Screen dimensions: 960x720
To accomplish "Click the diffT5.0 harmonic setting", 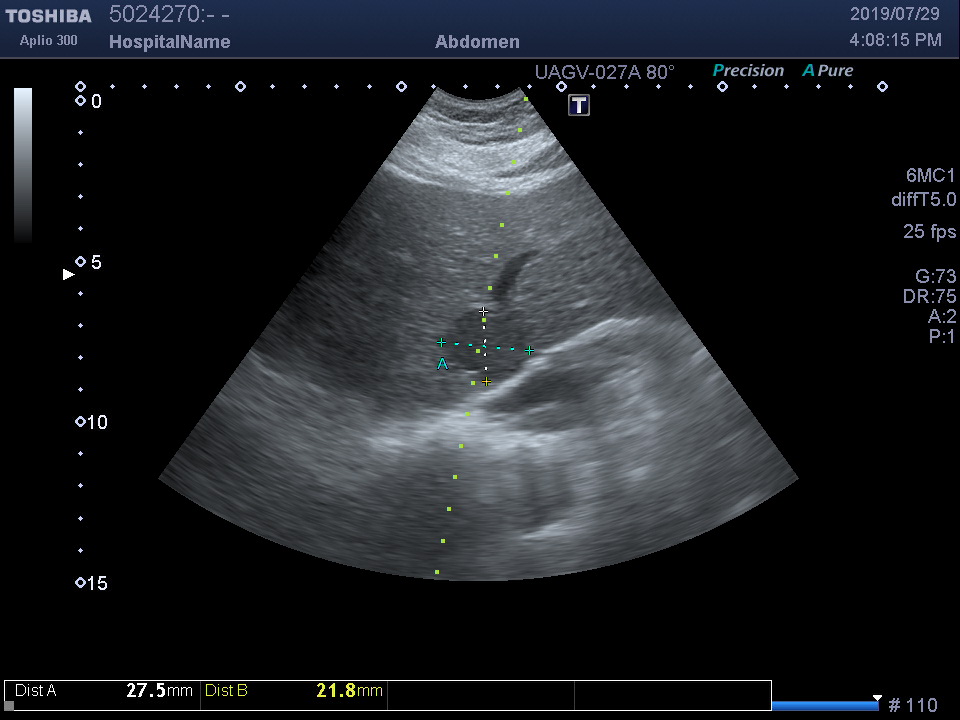I will tap(923, 200).
